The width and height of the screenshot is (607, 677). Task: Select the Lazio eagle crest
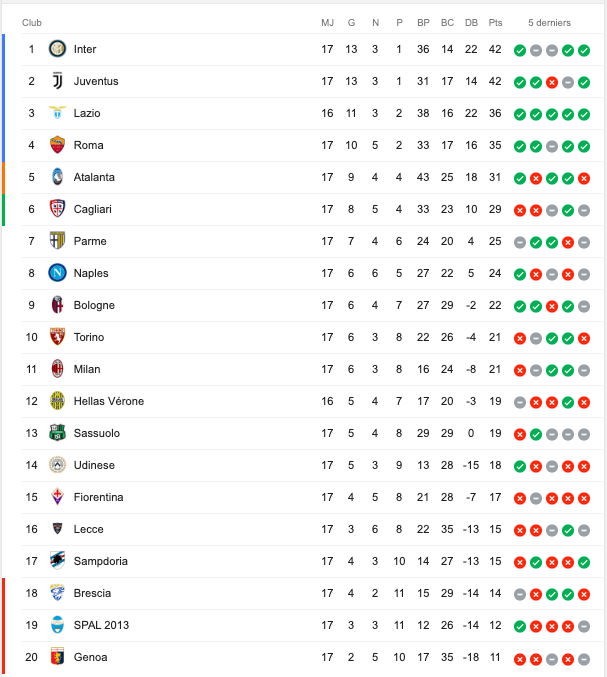(57, 113)
